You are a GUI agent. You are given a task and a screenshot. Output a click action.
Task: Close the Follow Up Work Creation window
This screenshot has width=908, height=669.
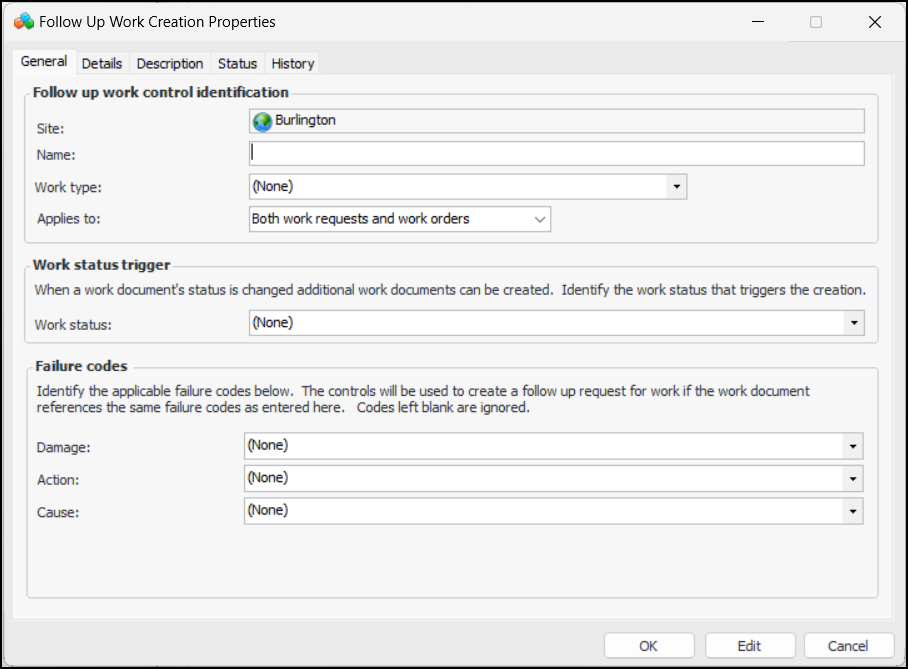pyautogui.click(x=874, y=21)
